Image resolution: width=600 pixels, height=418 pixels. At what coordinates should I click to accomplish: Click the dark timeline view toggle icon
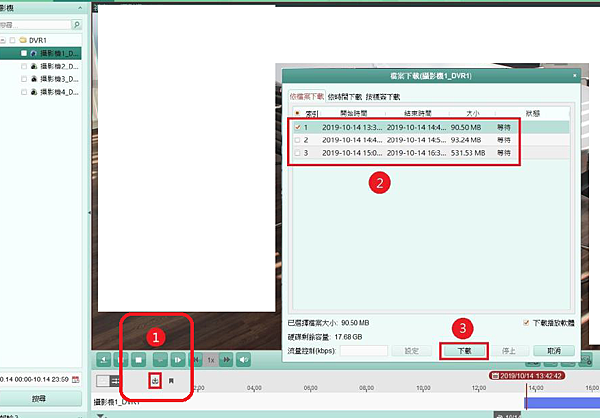tap(115, 381)
